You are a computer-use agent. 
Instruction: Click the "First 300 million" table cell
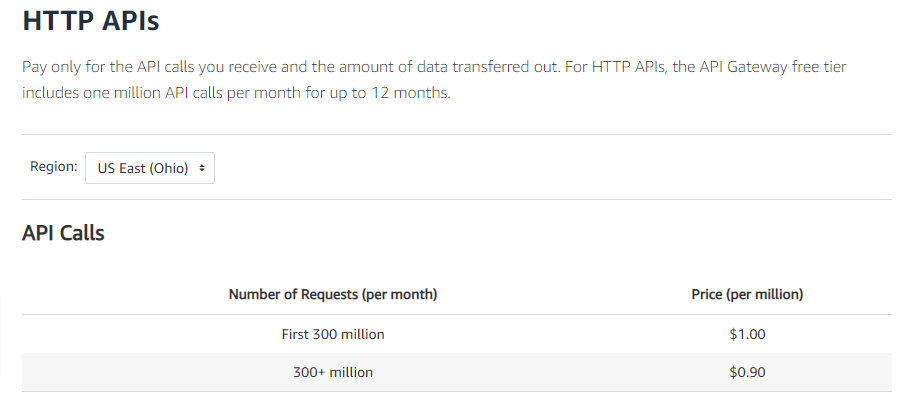tap(333, 334)
